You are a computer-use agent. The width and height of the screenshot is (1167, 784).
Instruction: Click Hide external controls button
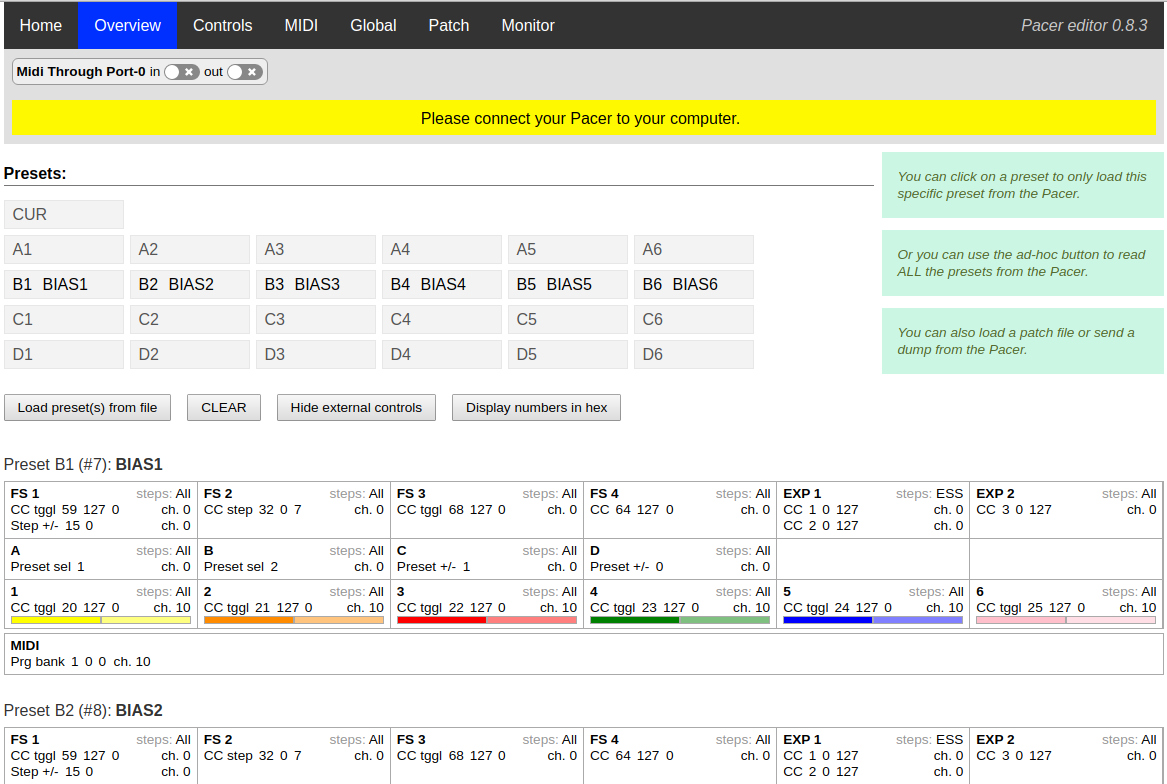coord(356,408)
